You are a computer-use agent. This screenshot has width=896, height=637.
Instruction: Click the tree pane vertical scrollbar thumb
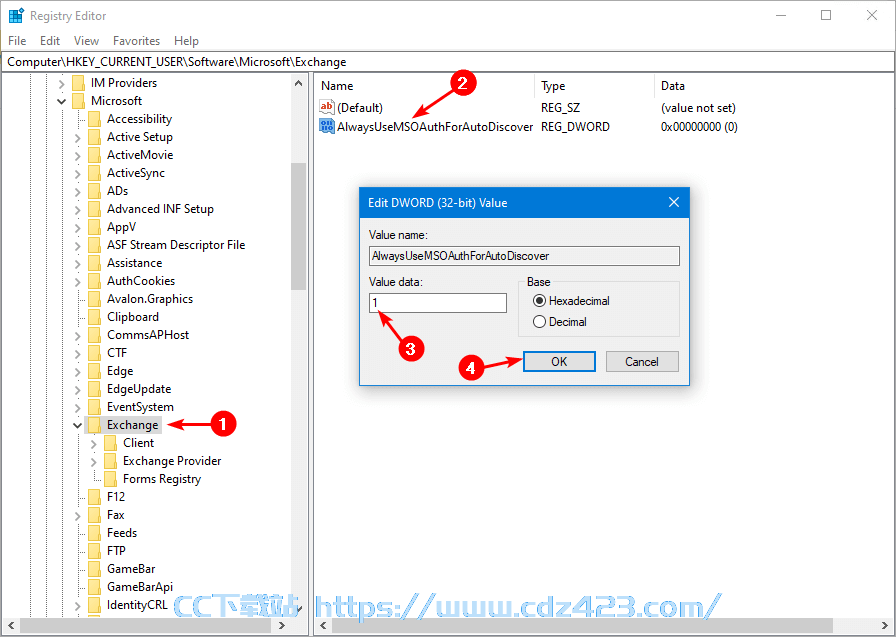coord(298,227)
